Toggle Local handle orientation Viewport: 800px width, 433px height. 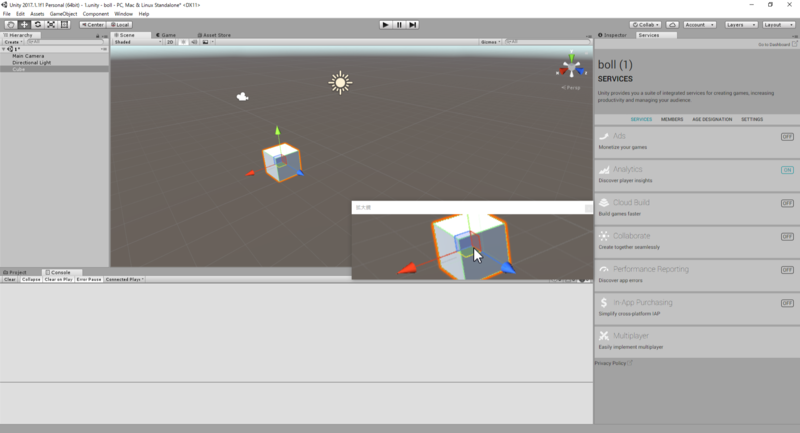point(120,24)
